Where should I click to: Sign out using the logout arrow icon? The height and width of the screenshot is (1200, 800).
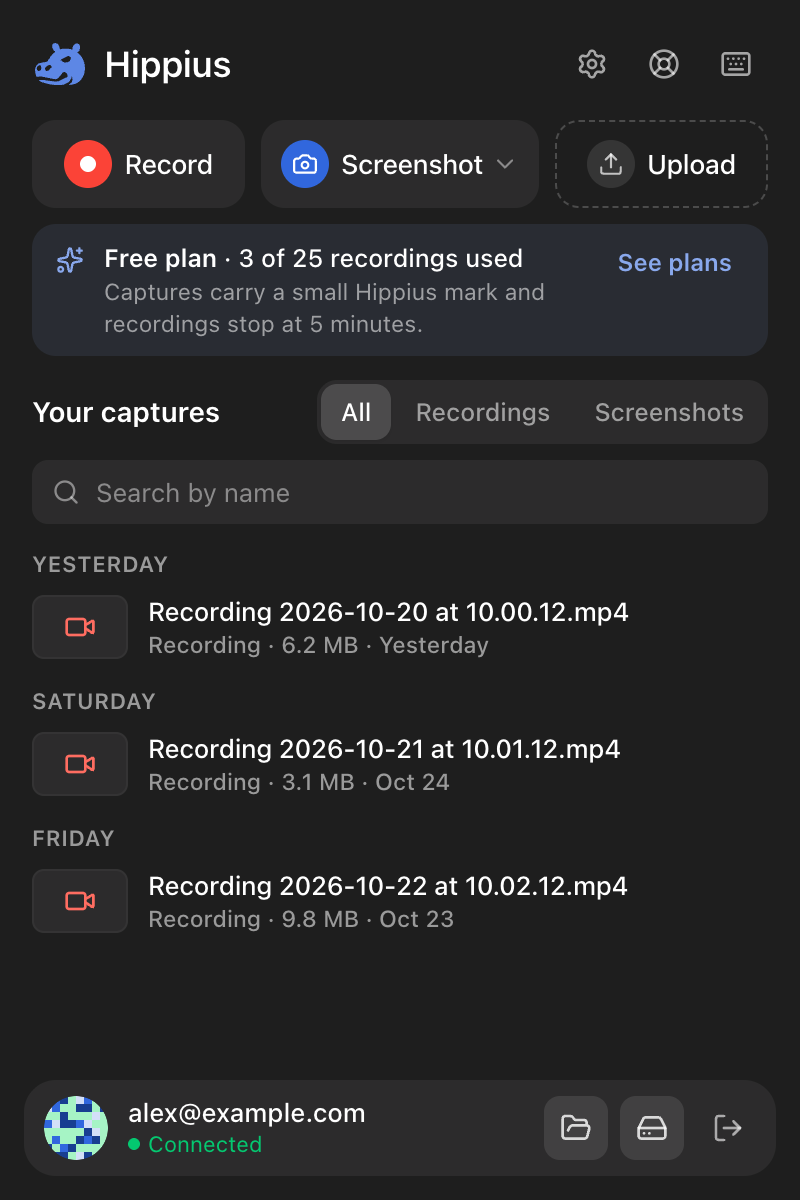(x=728, y=1128)
